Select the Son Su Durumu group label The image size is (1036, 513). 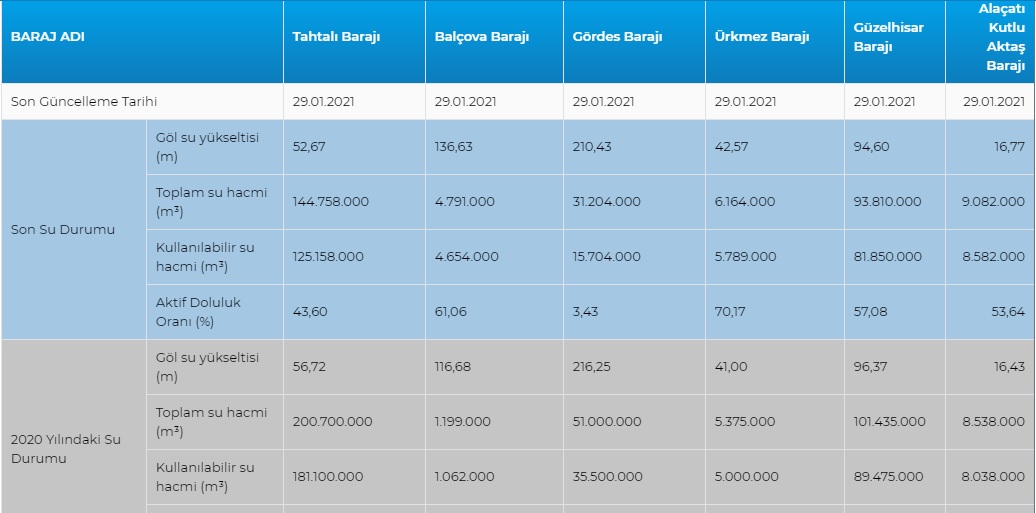coord(63,229)
